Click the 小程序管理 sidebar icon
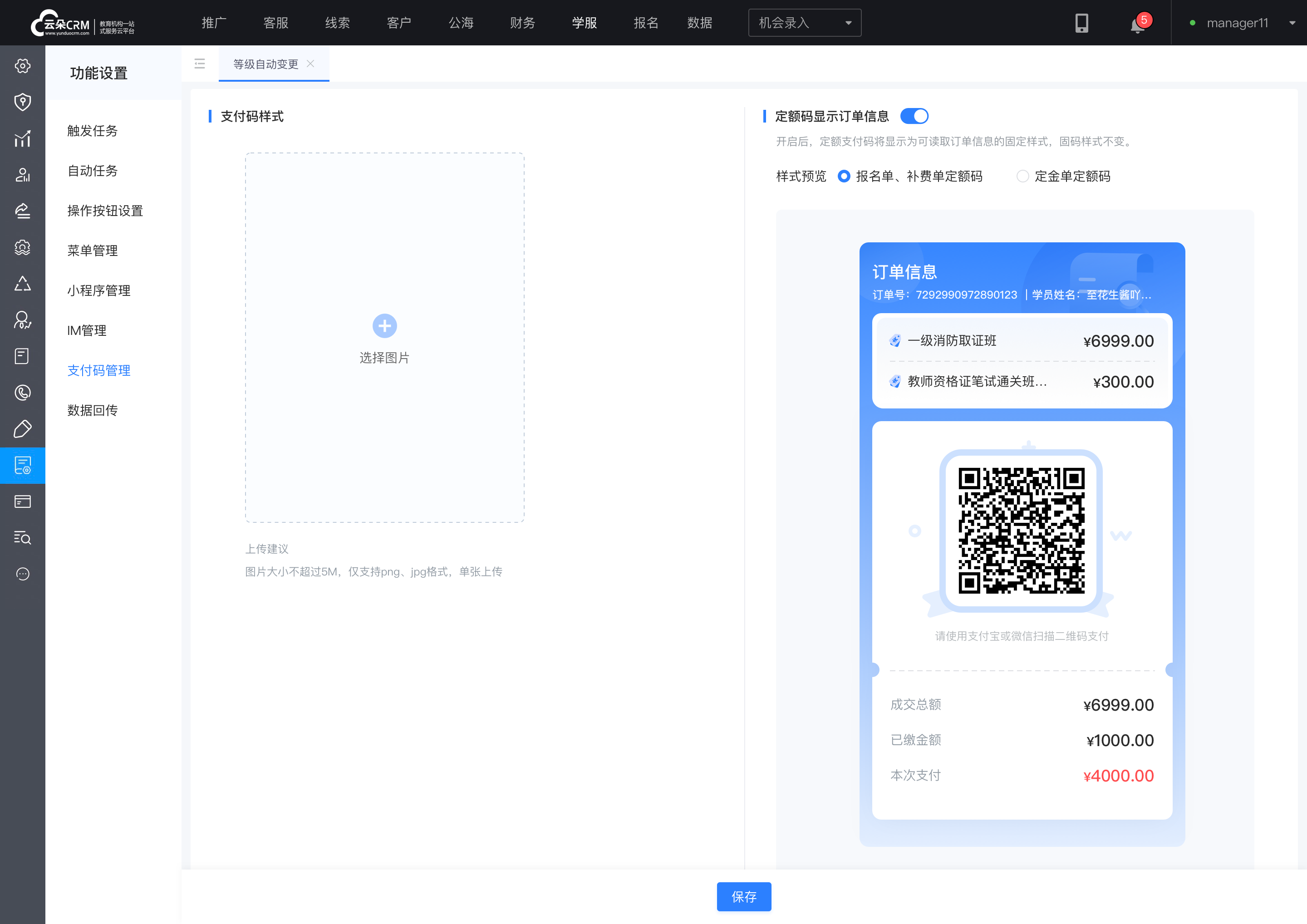Viewport: 1307px width, 924px height. tap(97, 291)
